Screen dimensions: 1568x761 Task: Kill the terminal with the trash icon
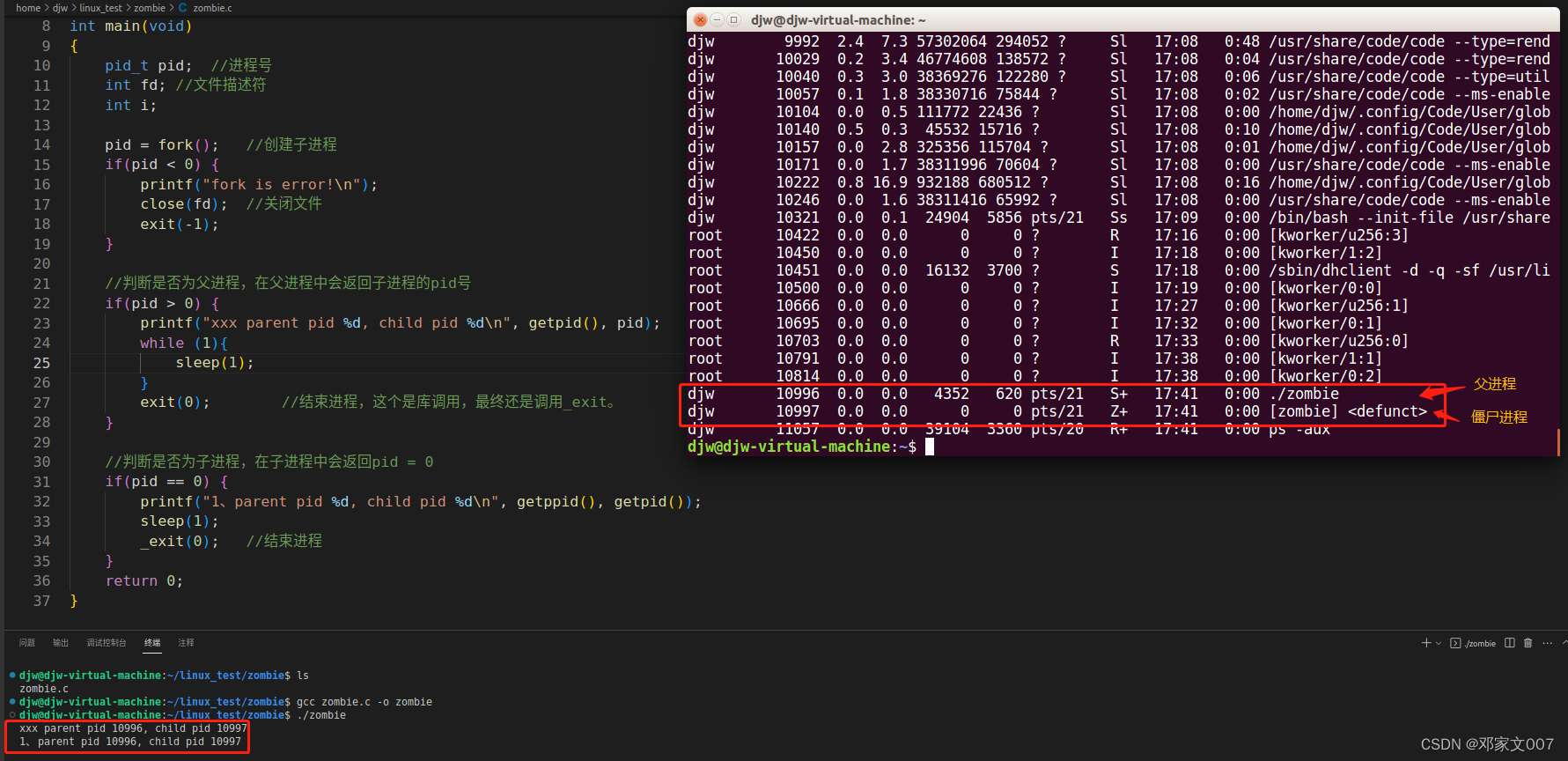pos(1528,643)
